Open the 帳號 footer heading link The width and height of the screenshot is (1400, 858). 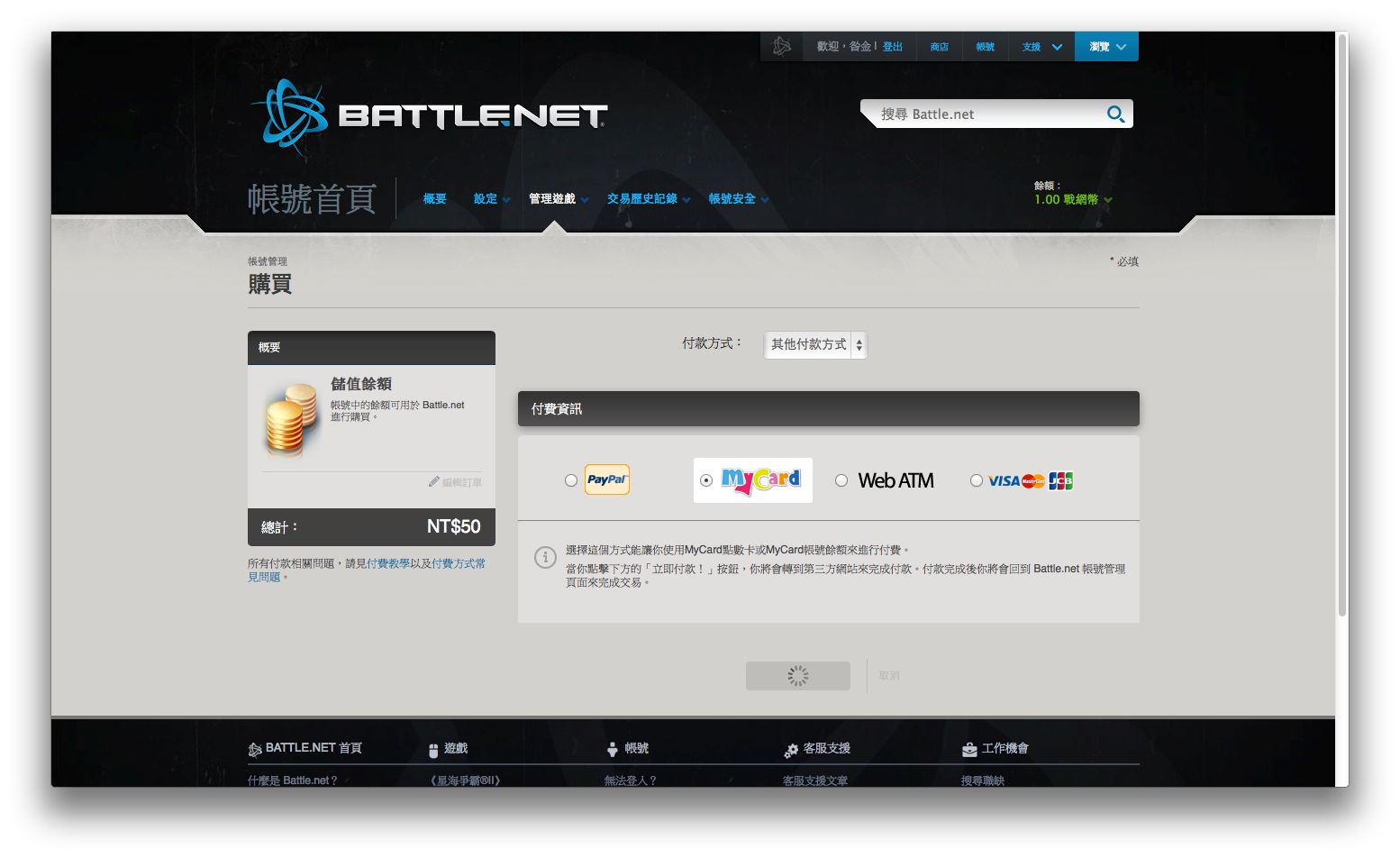[x=637, y=749]
